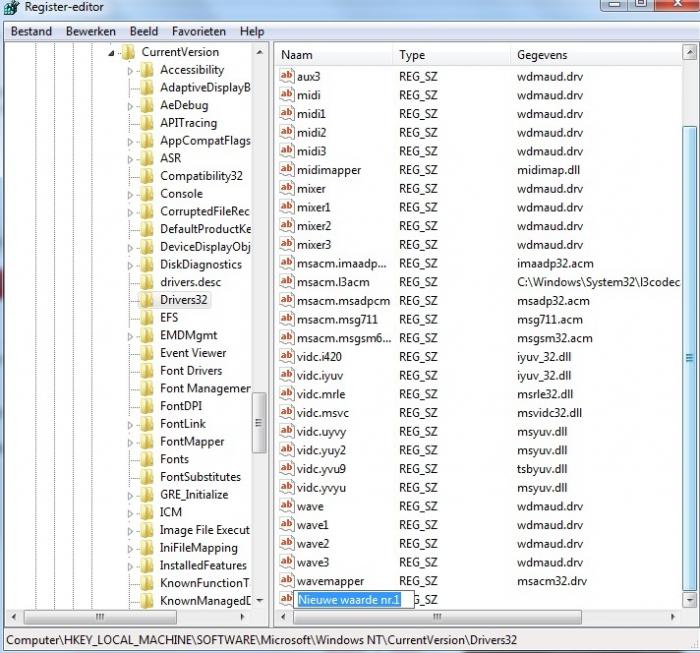Open the Help menu
Screen dimensions: 700x653
[x=252, y=31]
